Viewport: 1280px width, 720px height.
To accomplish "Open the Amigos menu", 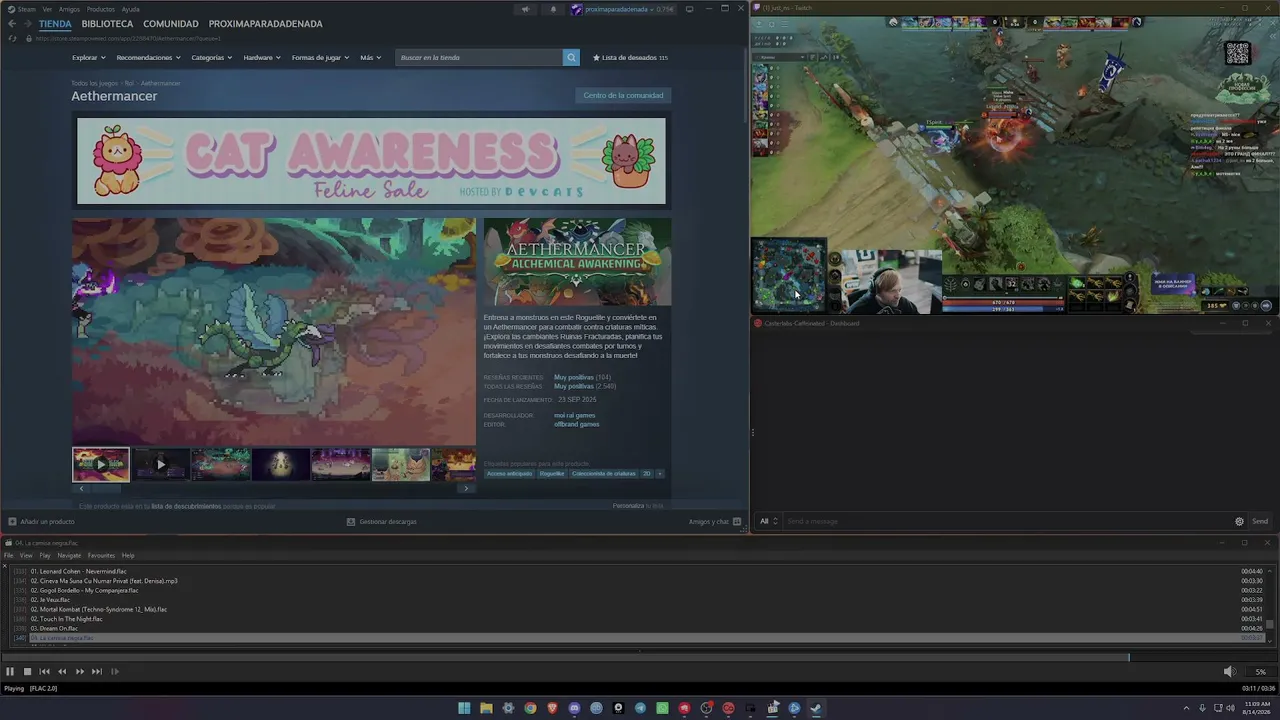I will (x=69, y=9).
